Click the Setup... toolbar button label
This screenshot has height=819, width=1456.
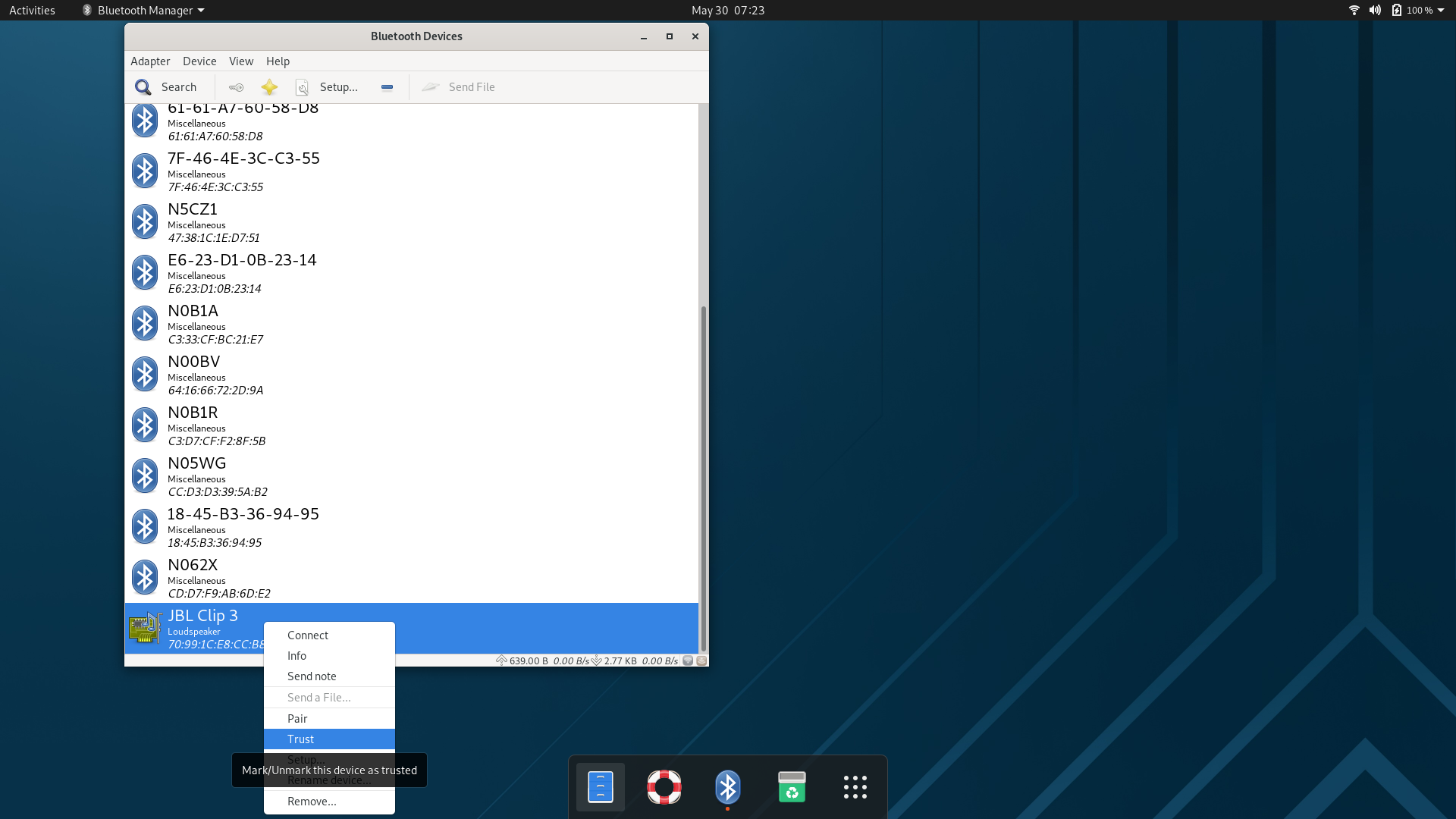[339, 87]
